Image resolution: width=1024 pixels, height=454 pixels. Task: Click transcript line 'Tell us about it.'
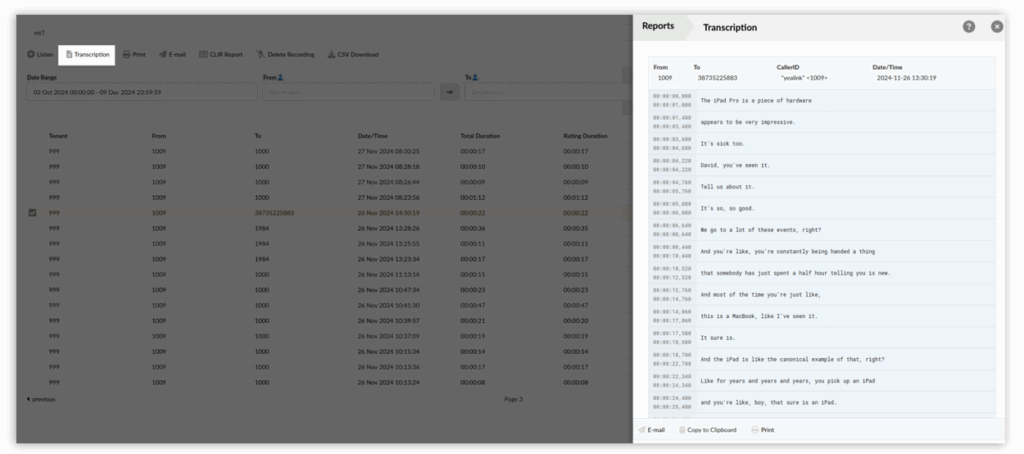727,187
